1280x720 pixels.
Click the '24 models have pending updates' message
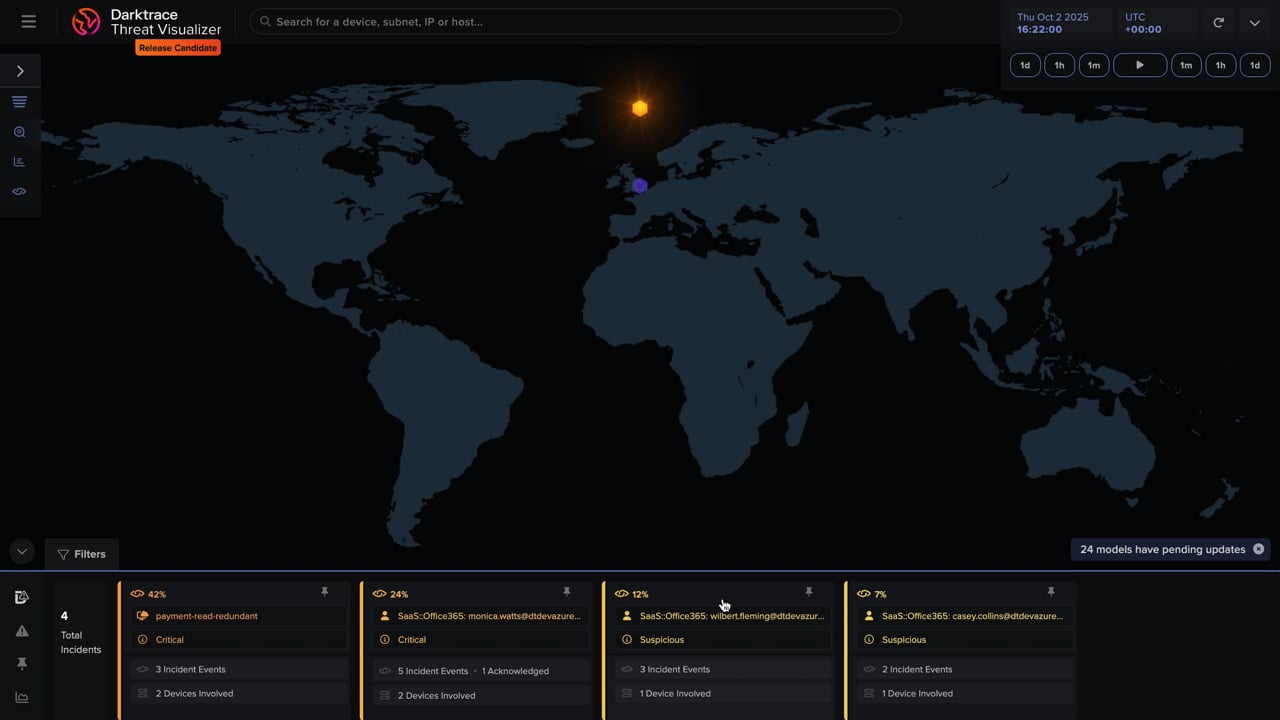point(1162,549)
